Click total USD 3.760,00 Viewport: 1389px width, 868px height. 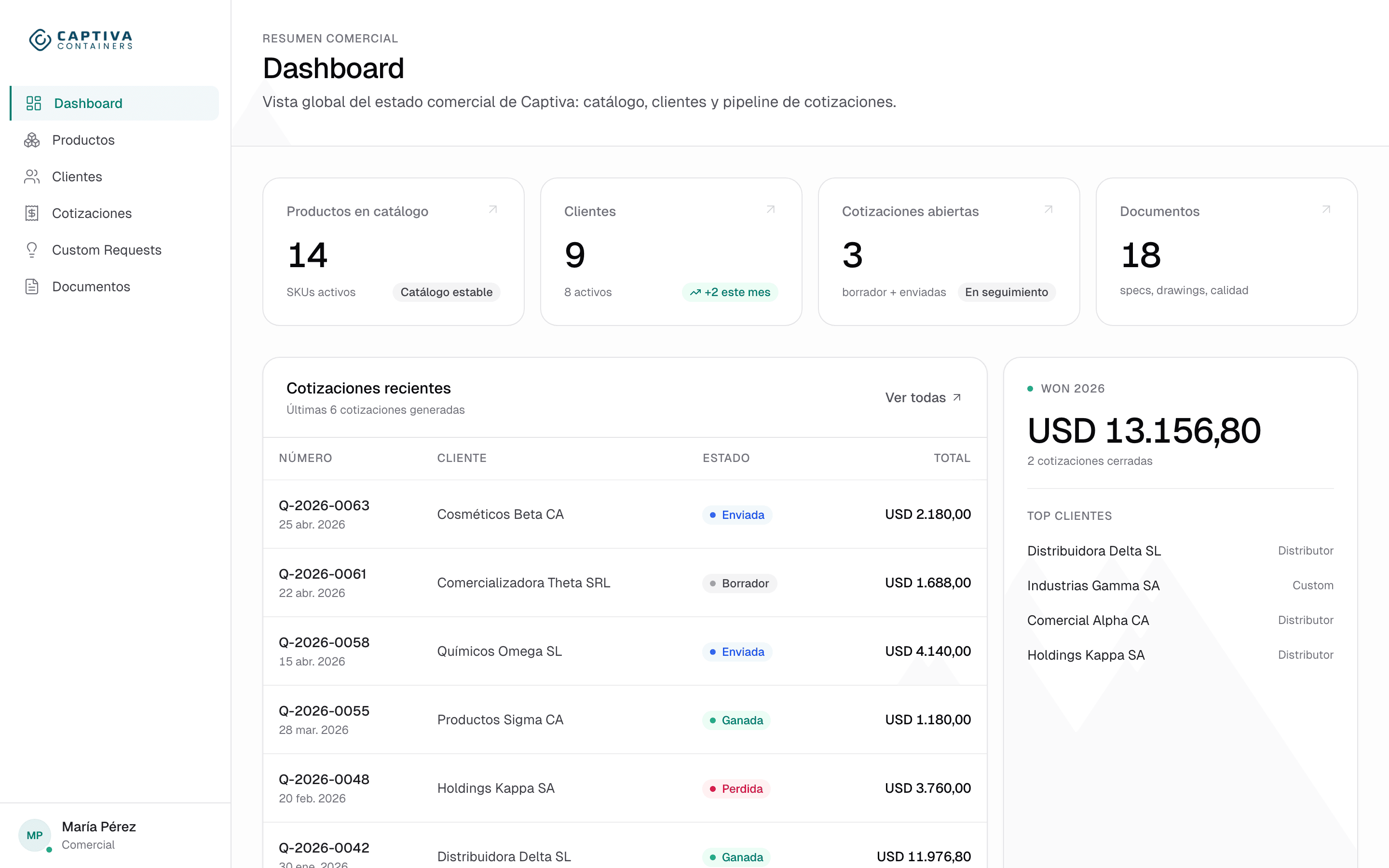[927, 788]
